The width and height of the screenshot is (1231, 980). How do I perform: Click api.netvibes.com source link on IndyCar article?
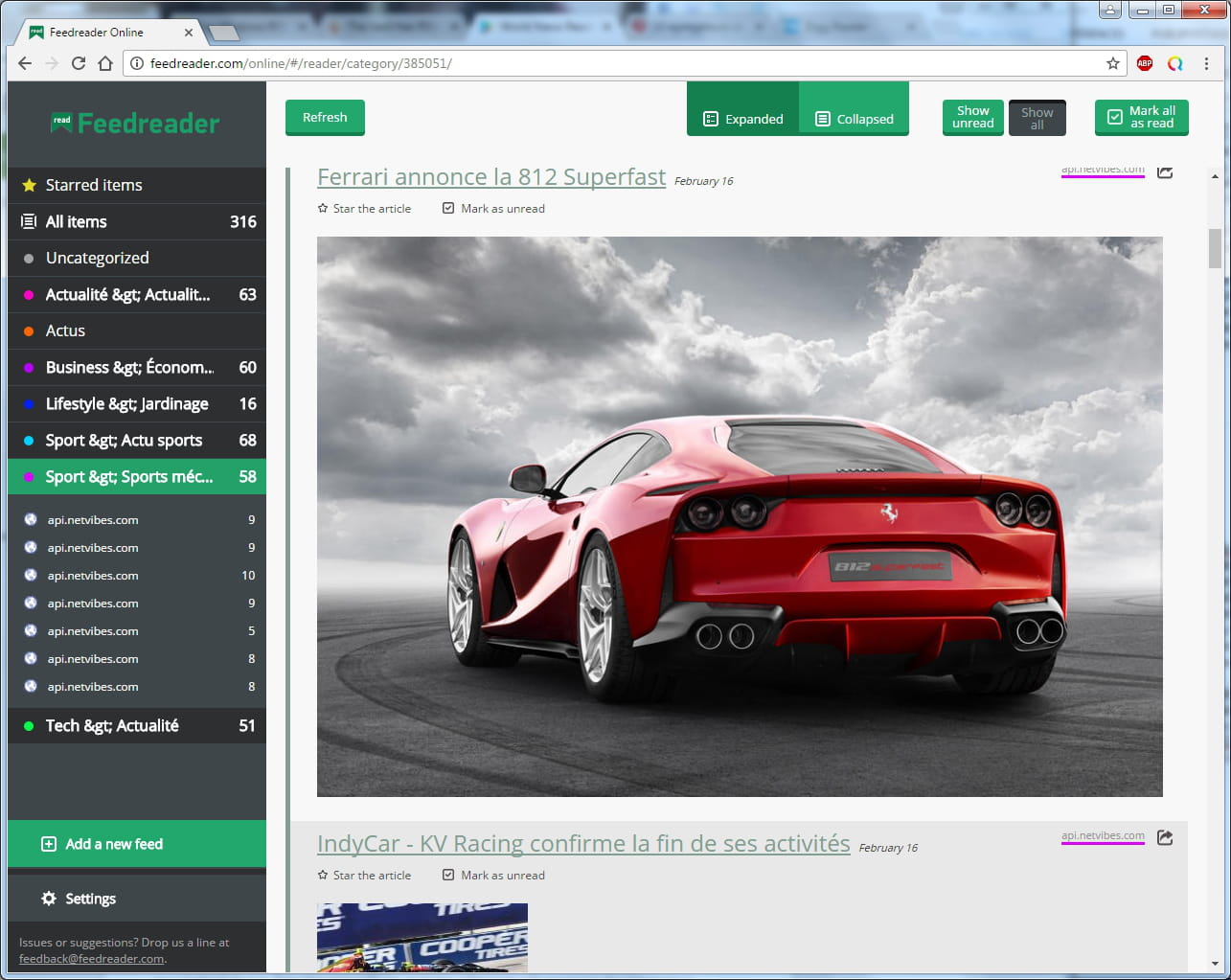click(x=1103, y=835)
